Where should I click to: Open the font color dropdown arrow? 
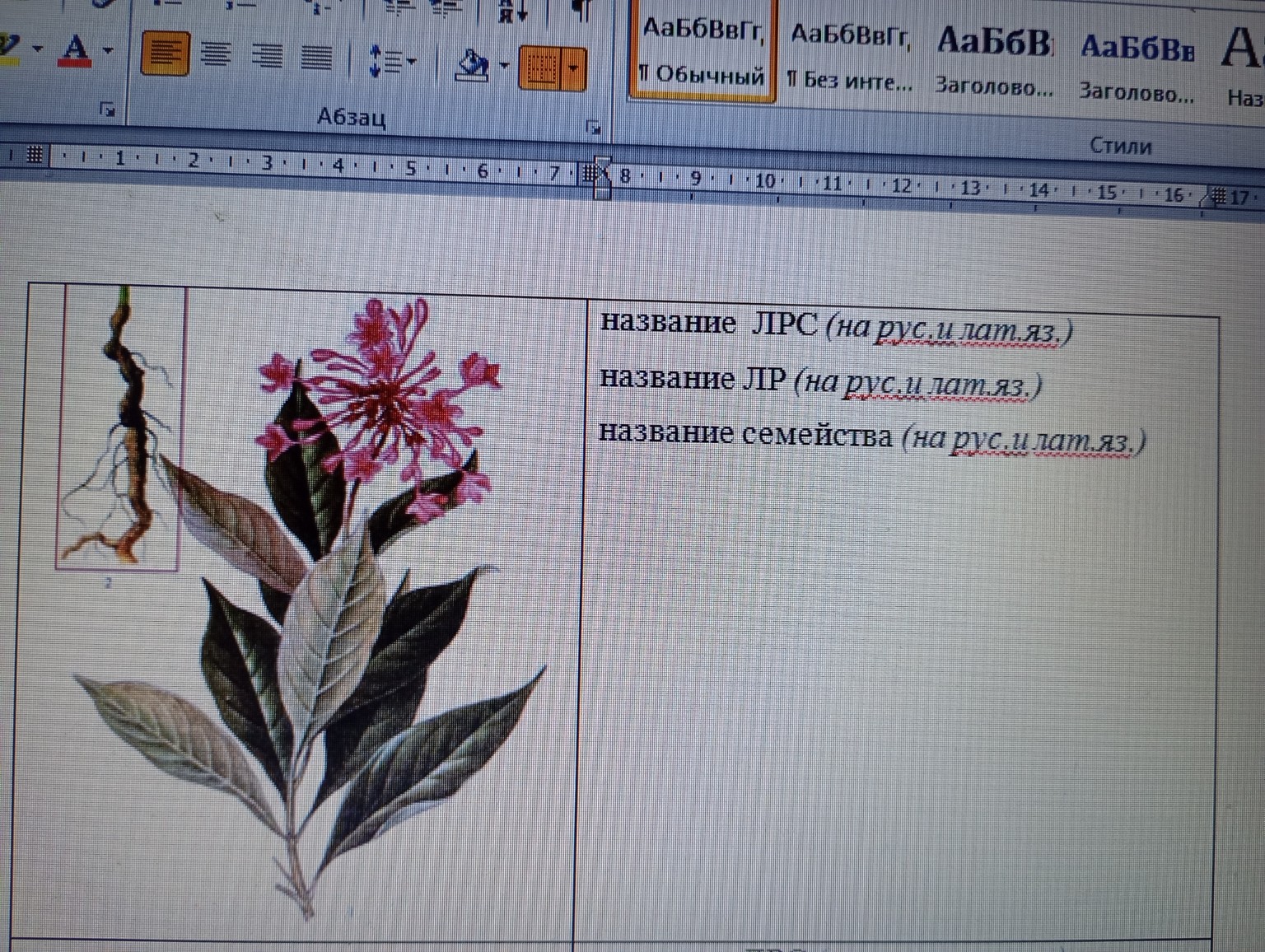point(108,50)
